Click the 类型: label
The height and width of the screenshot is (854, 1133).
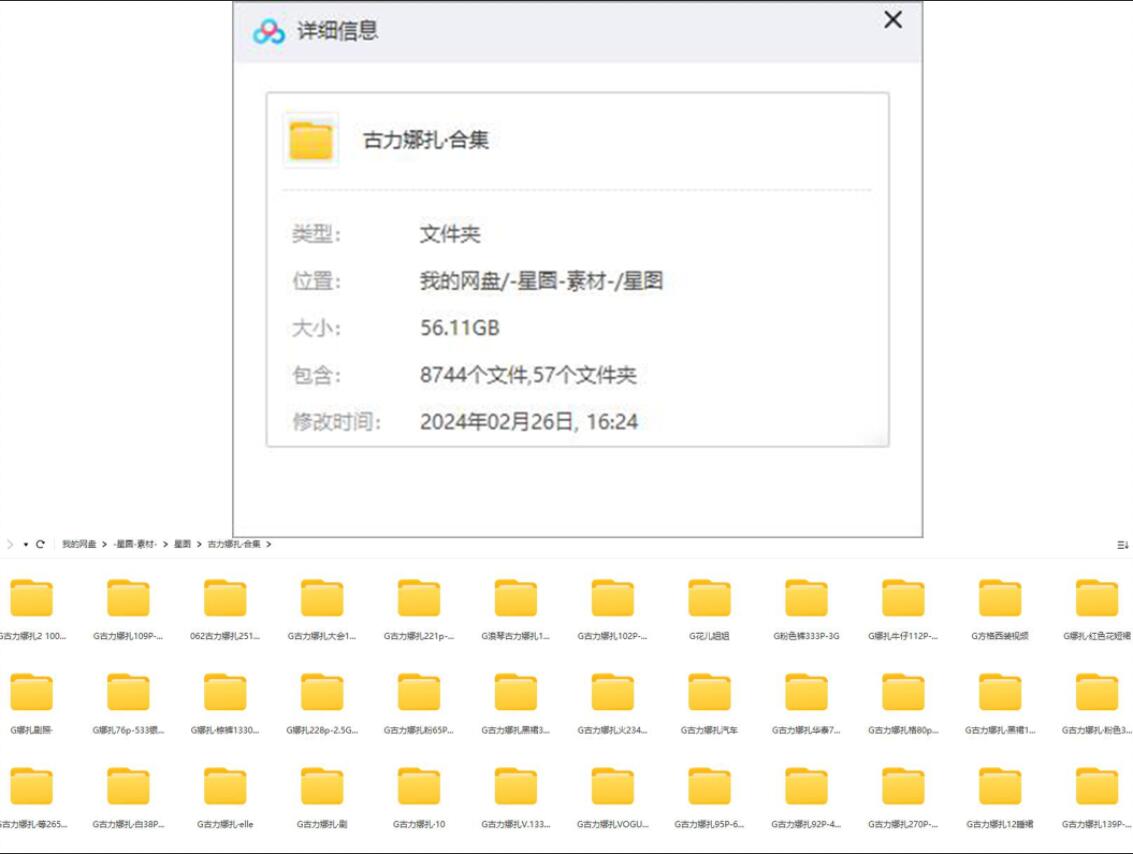316,234
